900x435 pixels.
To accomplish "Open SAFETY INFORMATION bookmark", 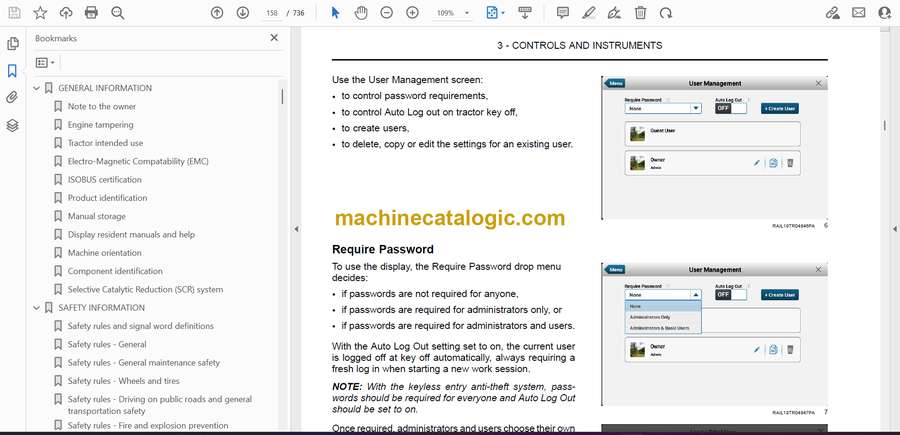I will [102, 308].
